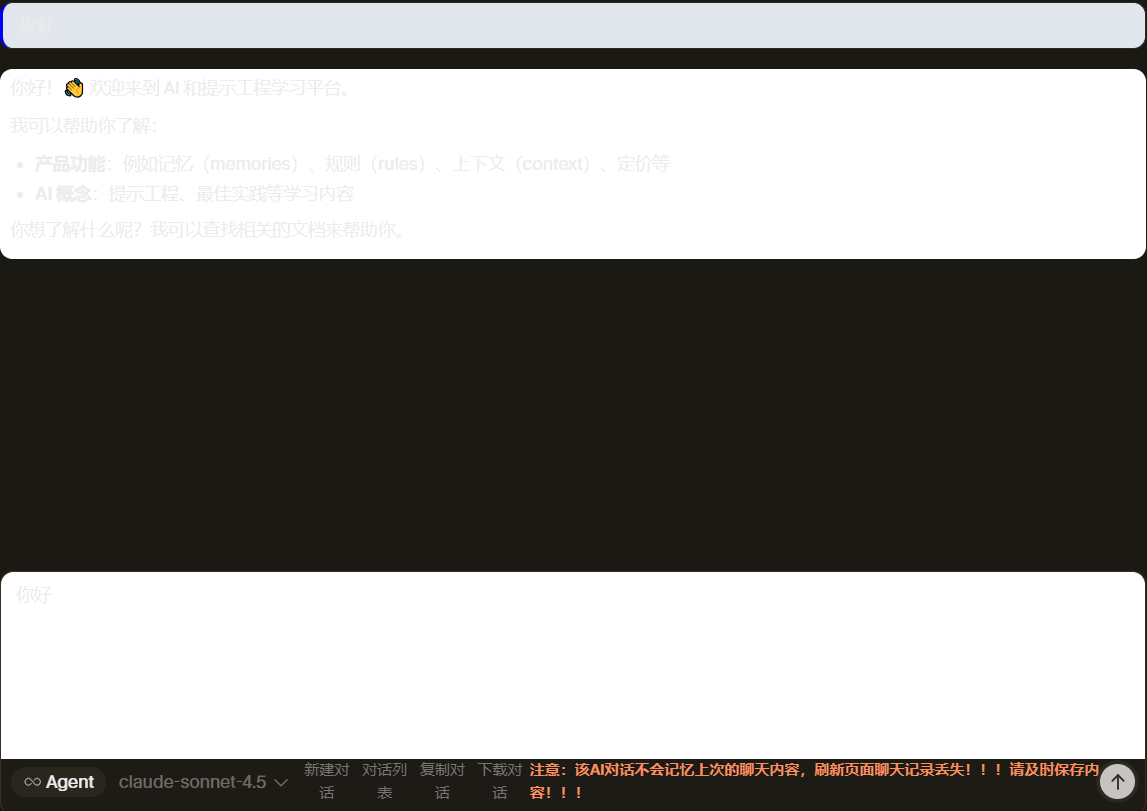
Task: Click the send arrow button
Action: (x=1117, y=781)
